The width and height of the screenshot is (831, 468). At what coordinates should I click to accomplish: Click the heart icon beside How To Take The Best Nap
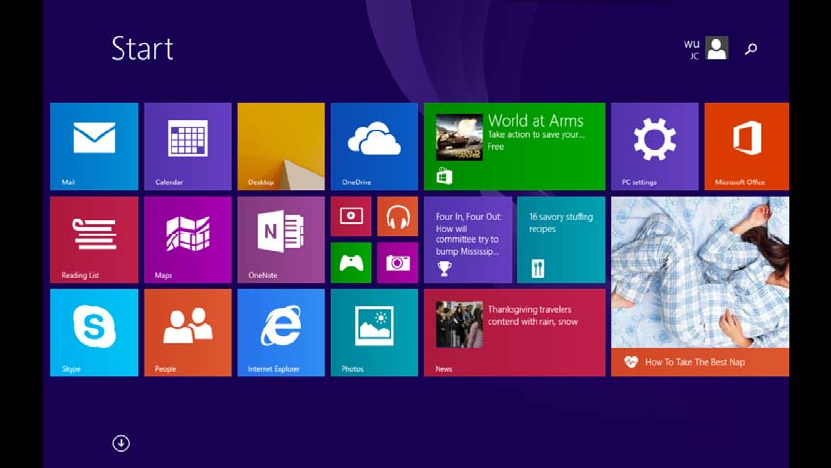tap(630, 362)
